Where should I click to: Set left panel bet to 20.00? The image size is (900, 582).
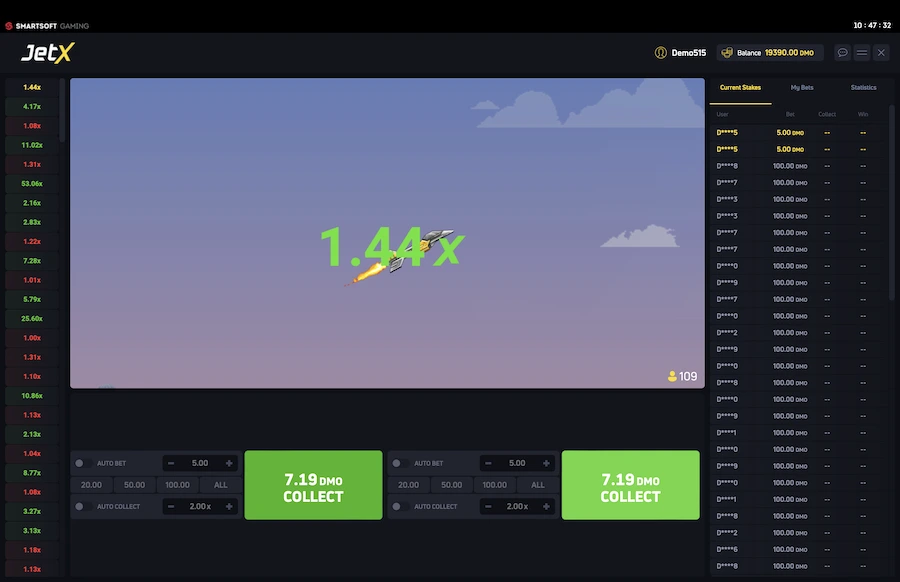point(91,485)
